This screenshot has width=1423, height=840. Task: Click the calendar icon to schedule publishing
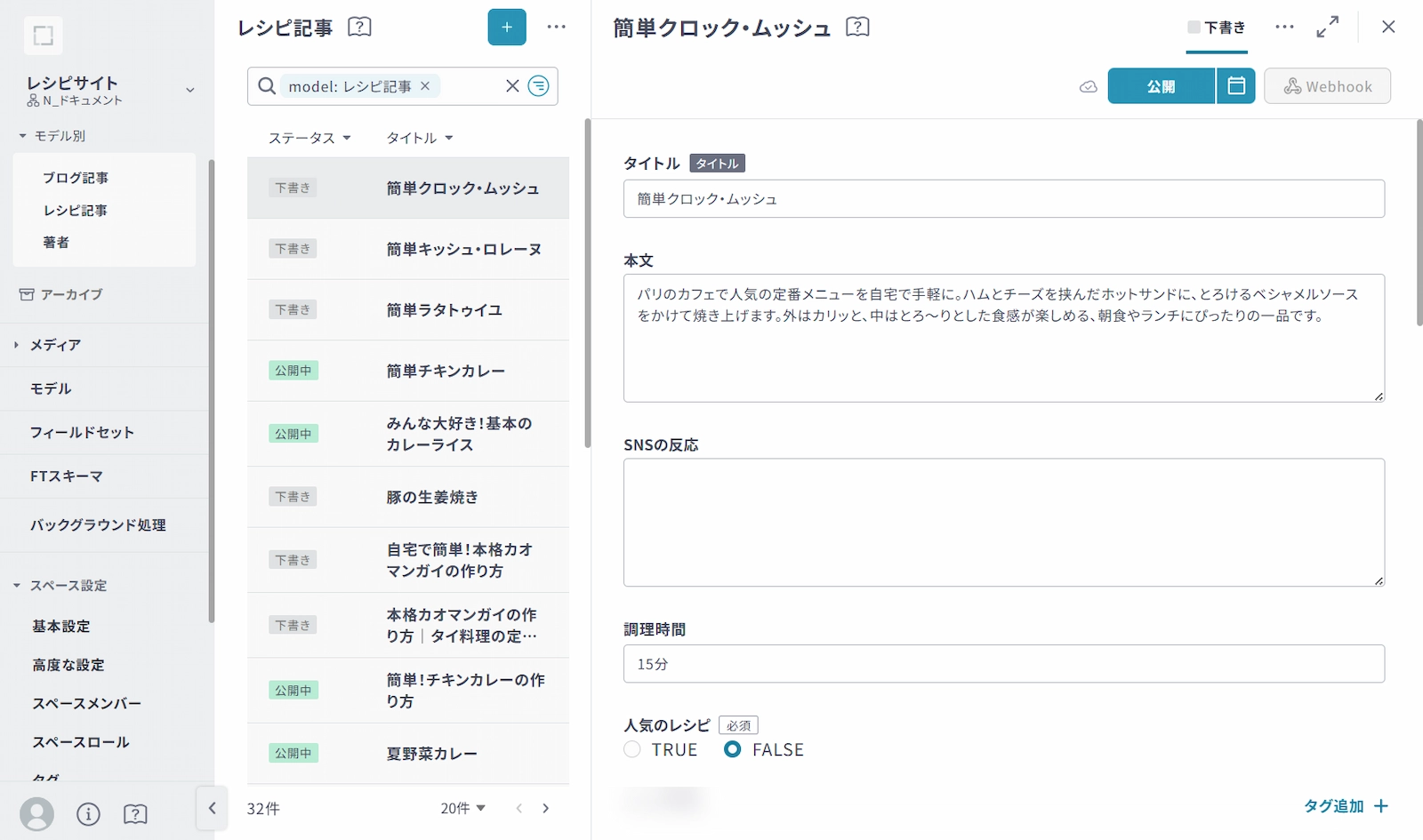click(1235, 86)
